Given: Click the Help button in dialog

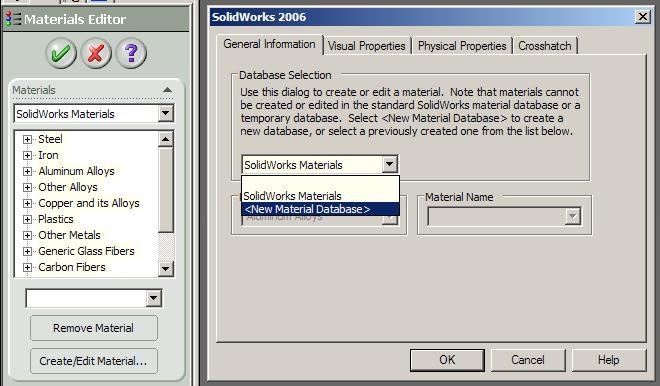Looking at the screenshot, I should [x=609, y=360].
